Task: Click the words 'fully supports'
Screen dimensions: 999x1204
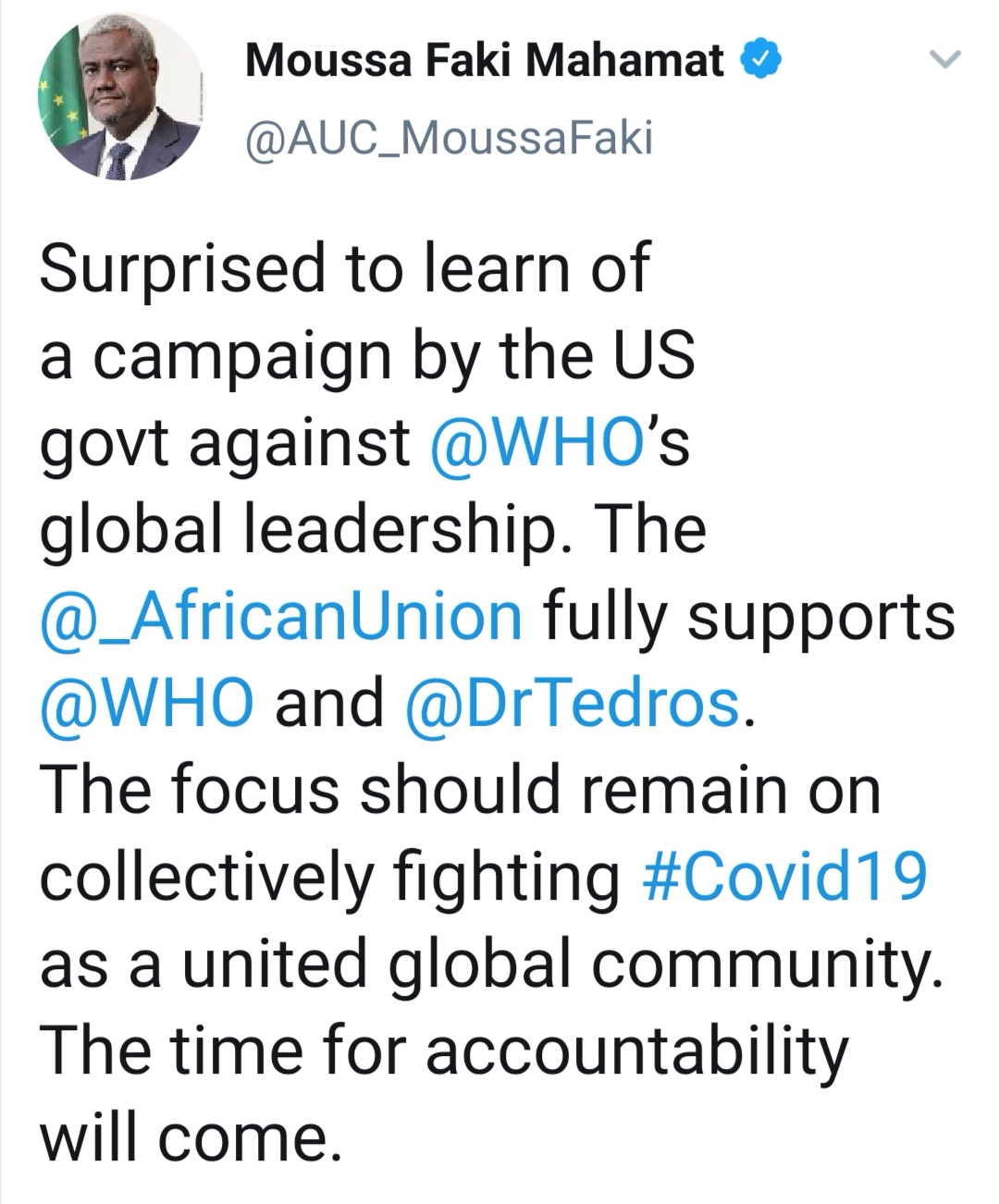Action: (x=748, y=616)
